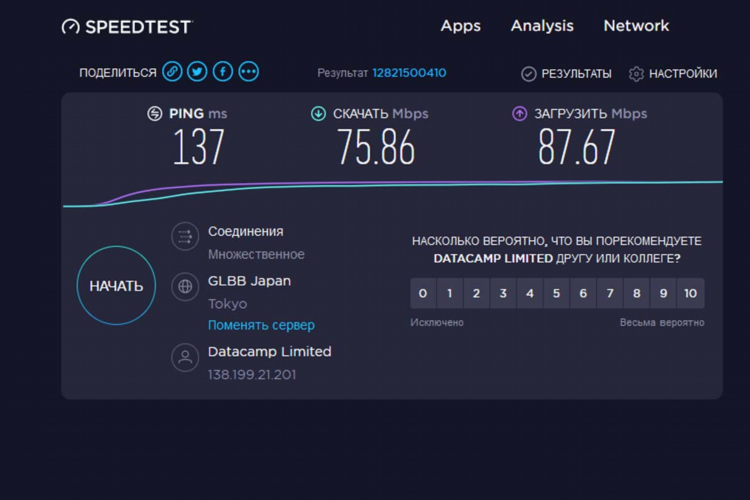Screen dimensions: 750x500
Task: Click the ping value 137
Action: click(x=199, y=147)
